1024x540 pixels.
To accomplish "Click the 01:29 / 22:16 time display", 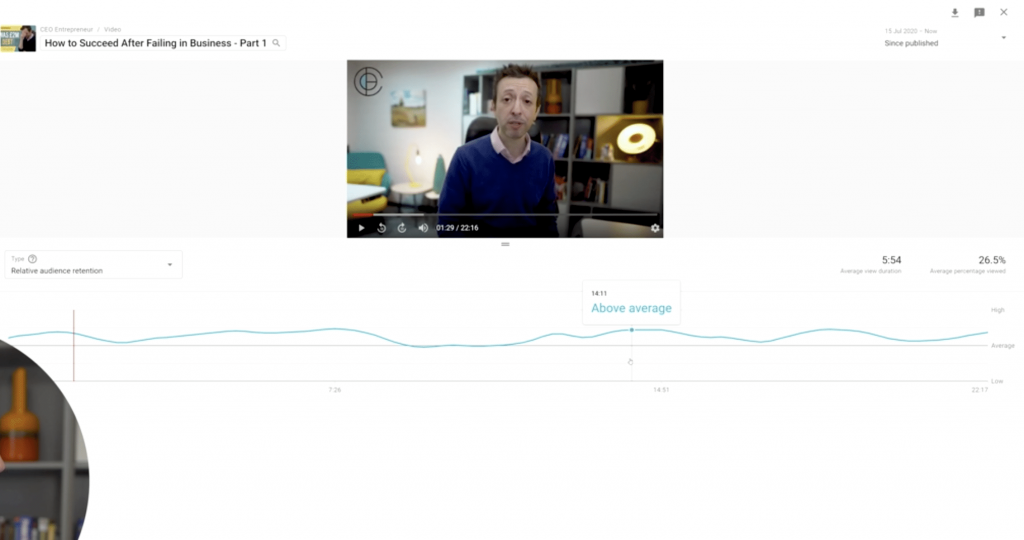I will 457,228.
